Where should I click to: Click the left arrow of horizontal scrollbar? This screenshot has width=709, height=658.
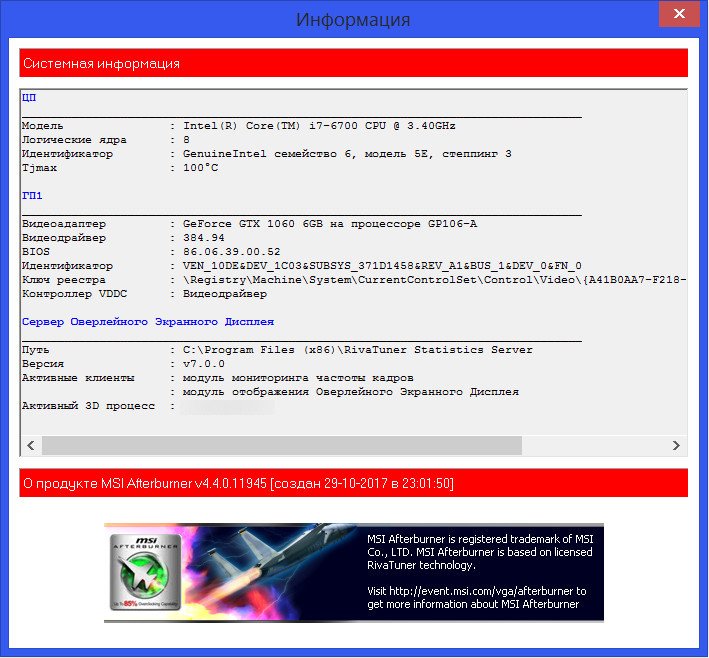click(31, 445)
